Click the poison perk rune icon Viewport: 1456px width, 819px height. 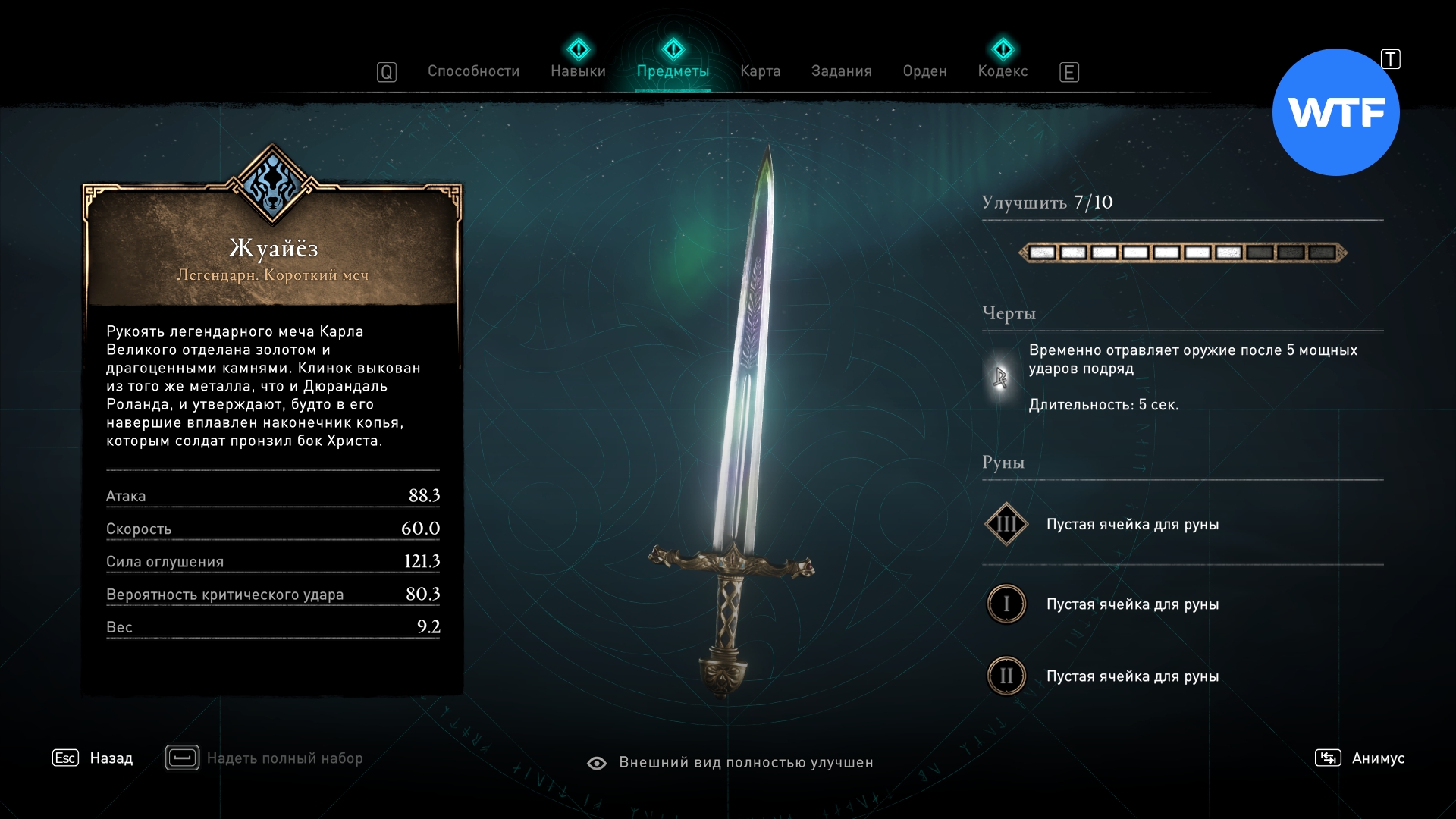1001,377
